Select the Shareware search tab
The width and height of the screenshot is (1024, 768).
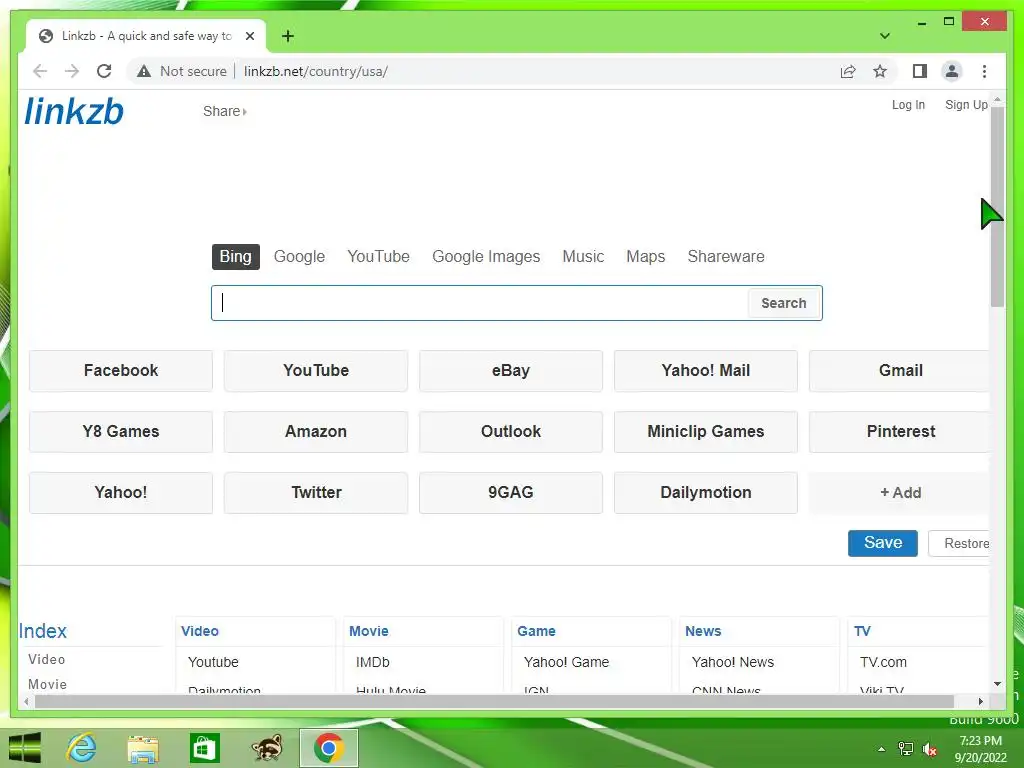coord(726,257)
